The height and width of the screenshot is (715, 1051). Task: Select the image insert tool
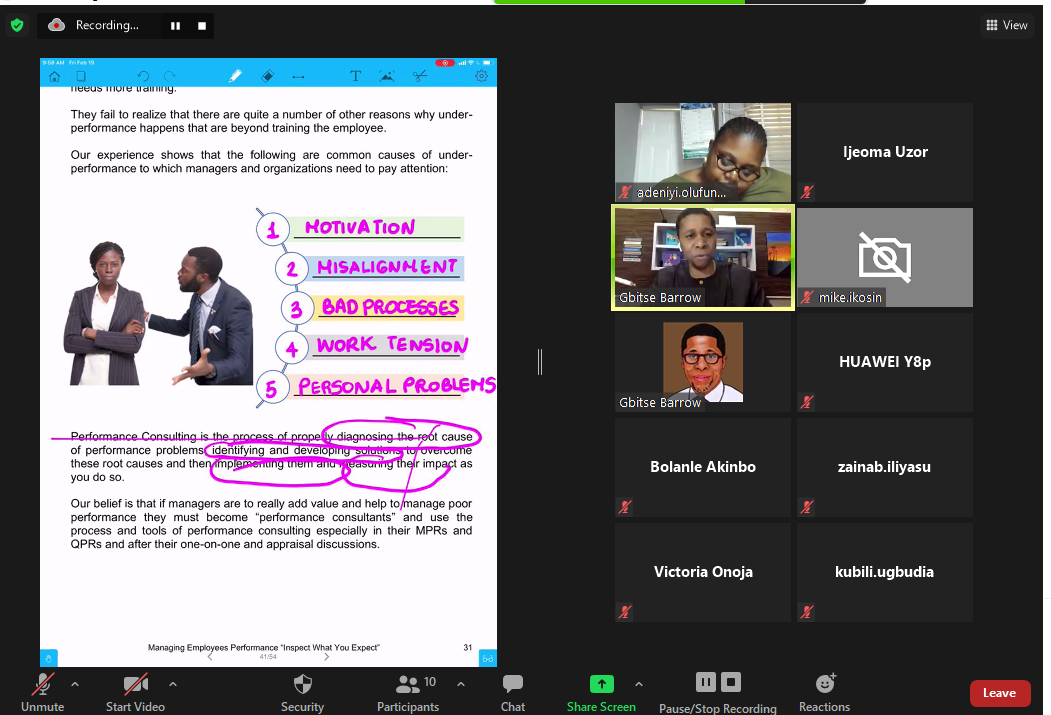[387, 76]
